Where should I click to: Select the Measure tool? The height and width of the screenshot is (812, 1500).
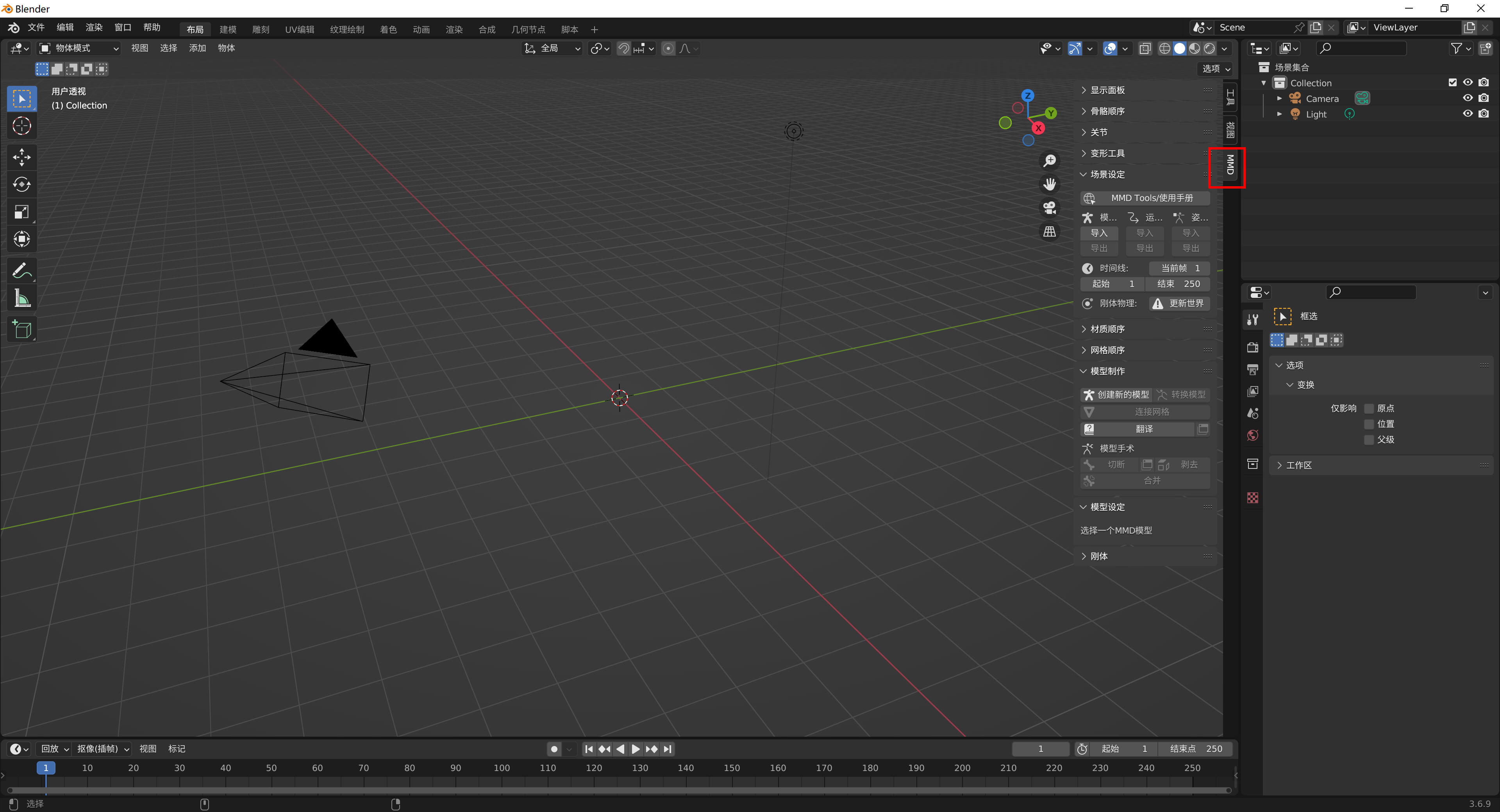point(21,299)
